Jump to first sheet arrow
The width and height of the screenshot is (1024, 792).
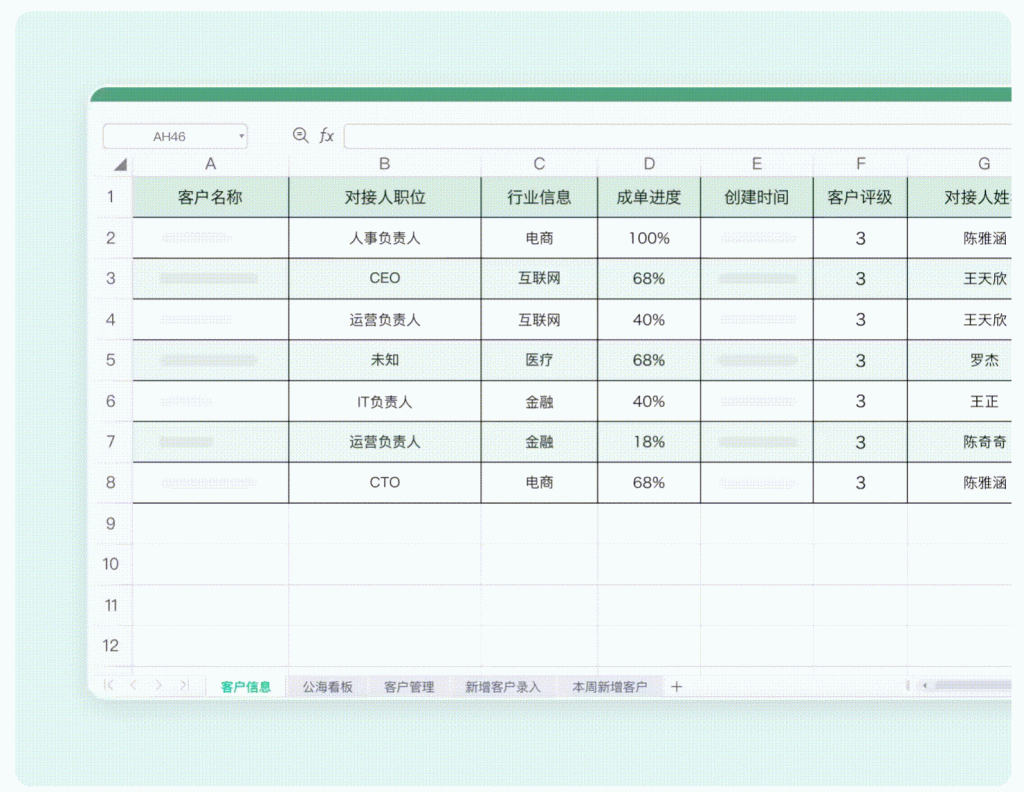click(x=109, y=686)
